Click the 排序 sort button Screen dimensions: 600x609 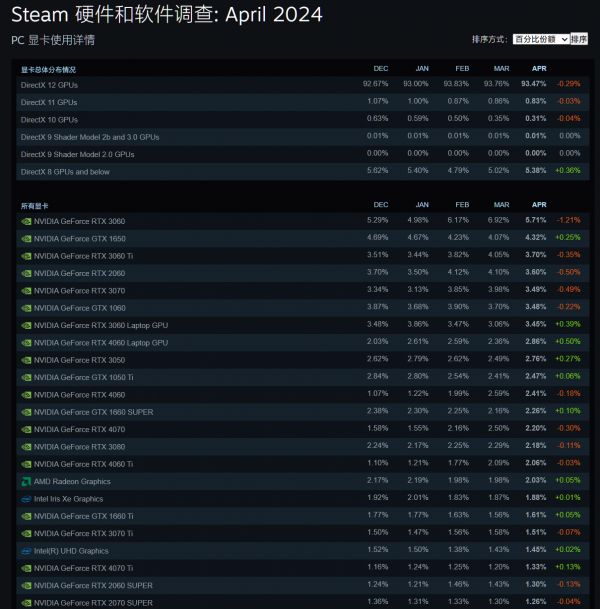[579, 39]
